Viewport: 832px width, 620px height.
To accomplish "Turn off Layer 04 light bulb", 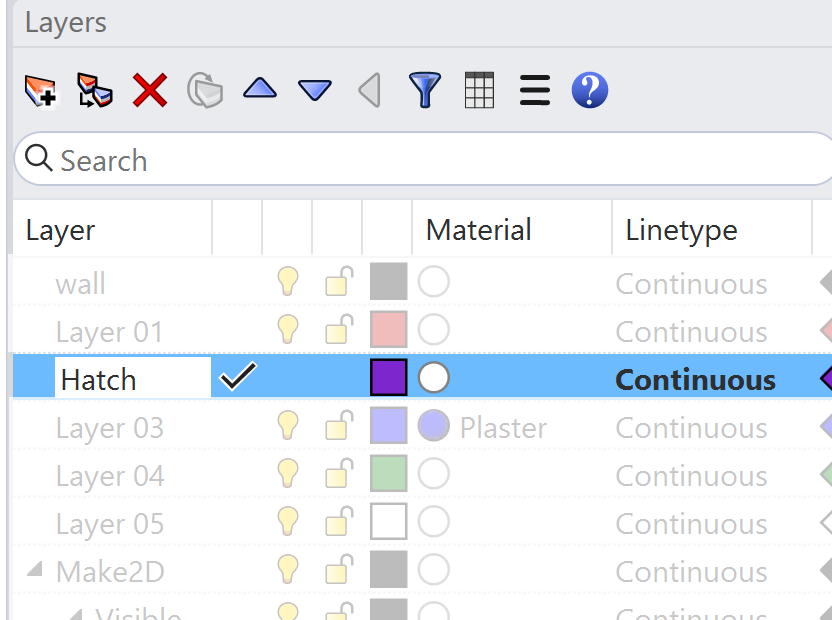I will [x=288, y=475].
